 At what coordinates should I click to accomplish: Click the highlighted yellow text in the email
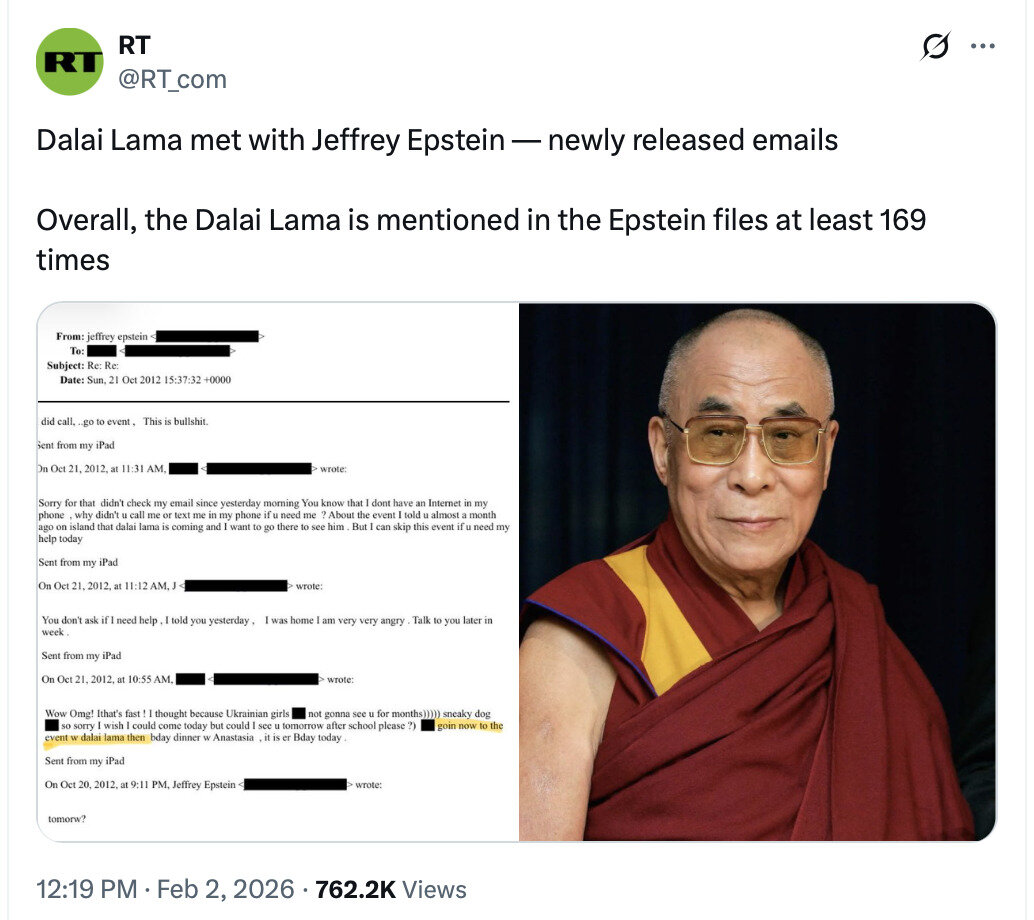point(274,731)
